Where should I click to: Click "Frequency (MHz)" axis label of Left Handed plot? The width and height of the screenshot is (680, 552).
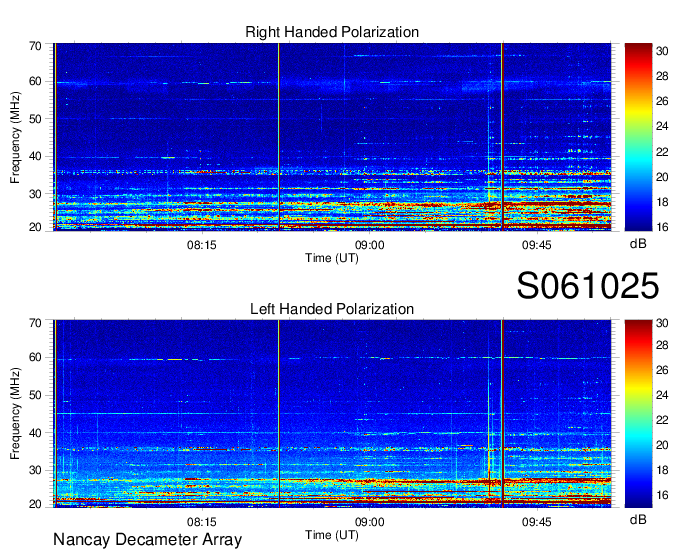pyautogui.click(x=15, y=414)
